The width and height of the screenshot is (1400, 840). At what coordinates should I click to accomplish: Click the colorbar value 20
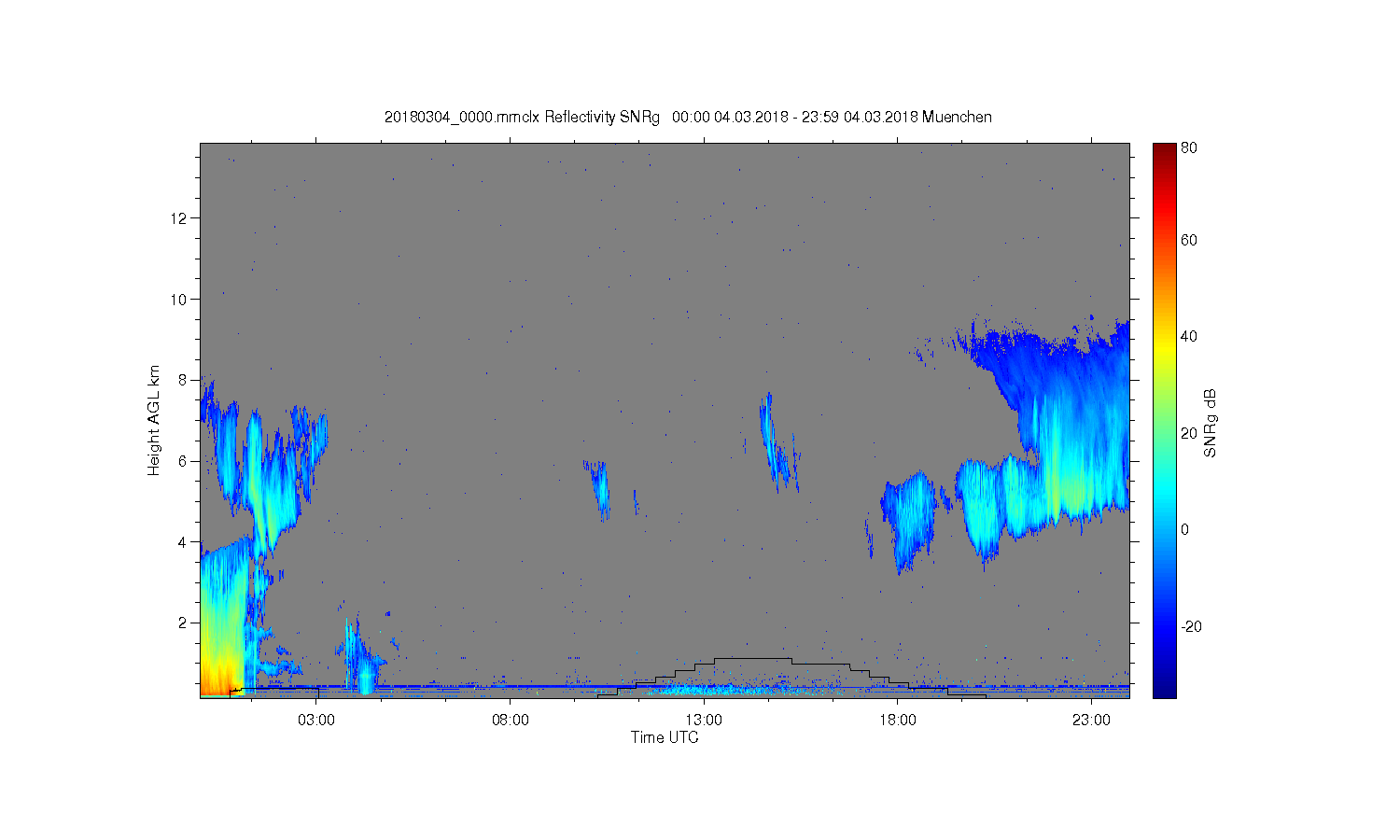(x=1188, y=433)
